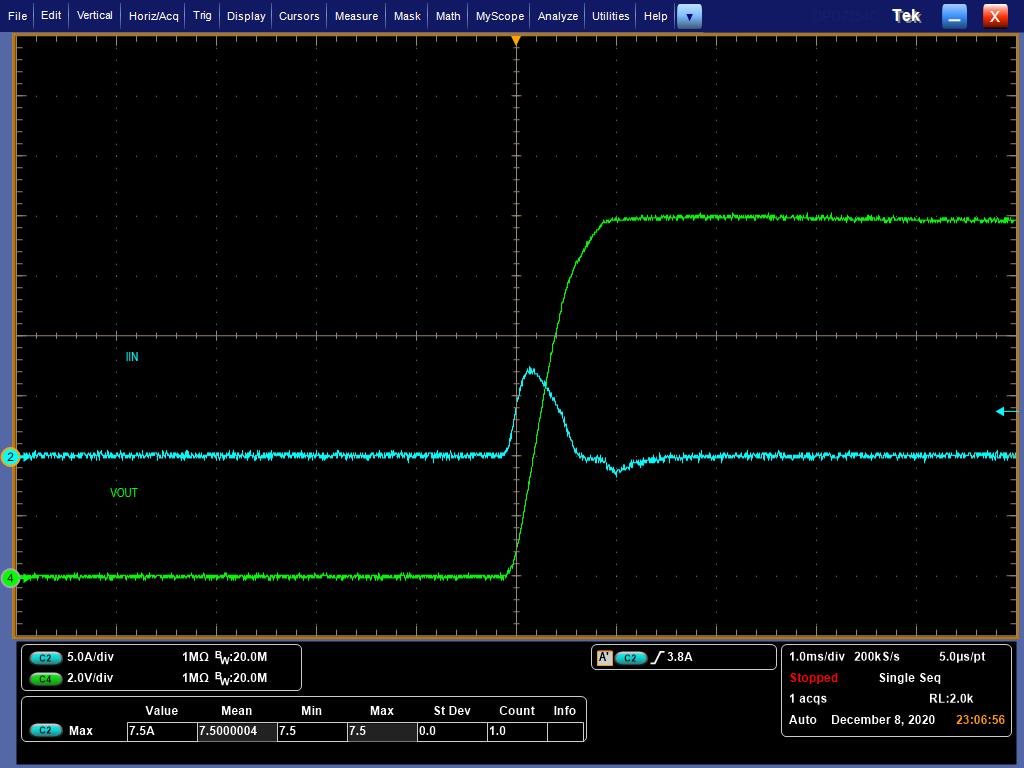The height and width of the screenshot is (768, 1024).
Task: Click the 7.5000004 Mean cell
Action: point(237,731)
